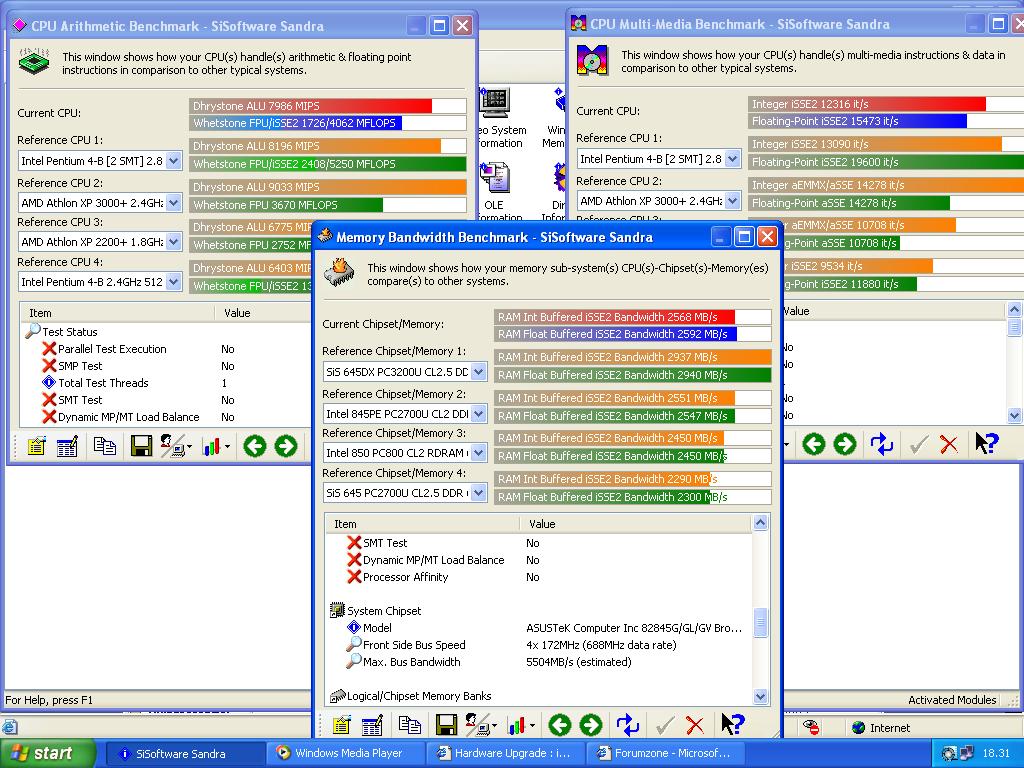
Task: Click the green forward arrow in CPU Multi-Media window
Action: click(844, 445)
